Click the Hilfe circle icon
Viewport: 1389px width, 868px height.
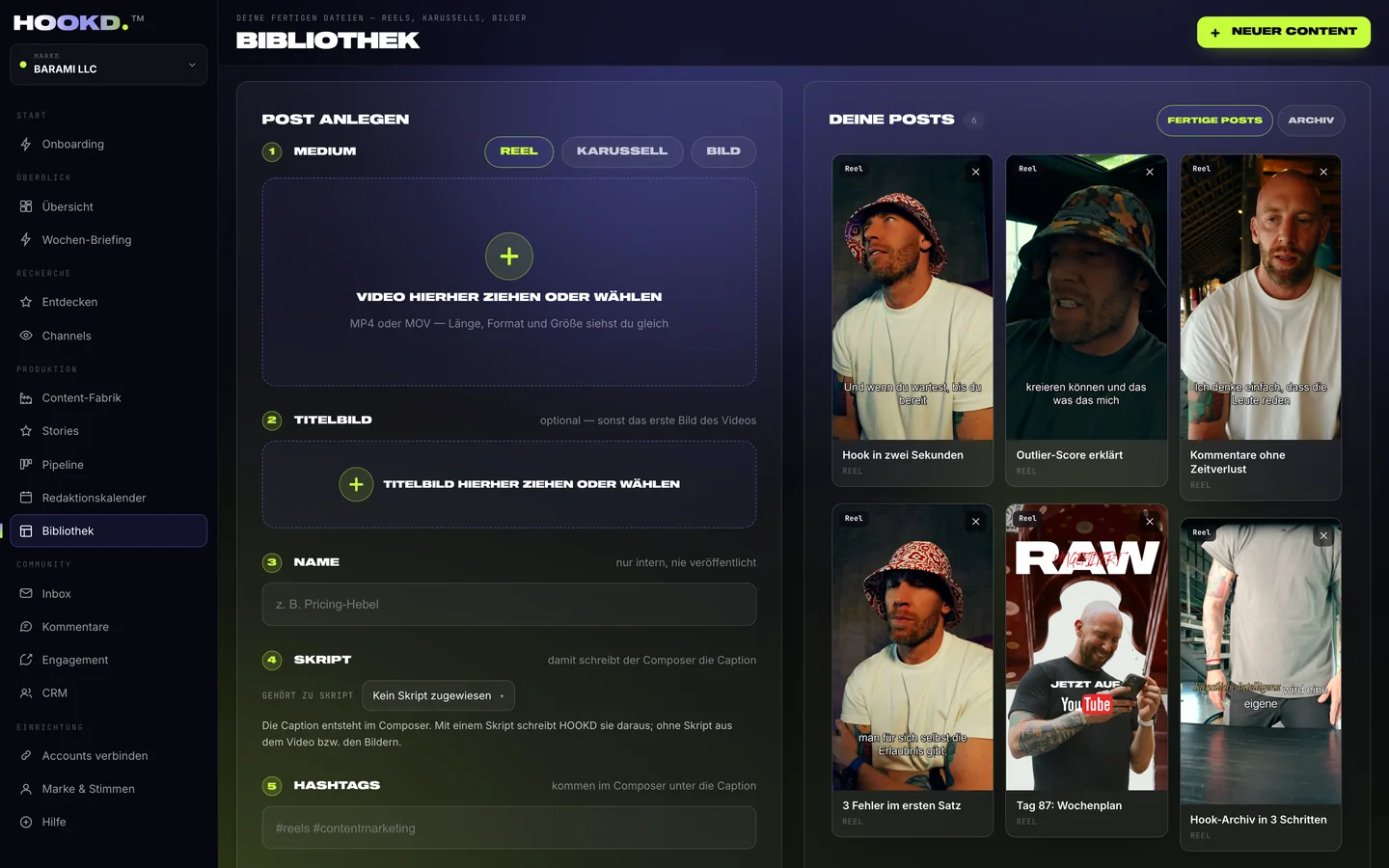(26, 823)
